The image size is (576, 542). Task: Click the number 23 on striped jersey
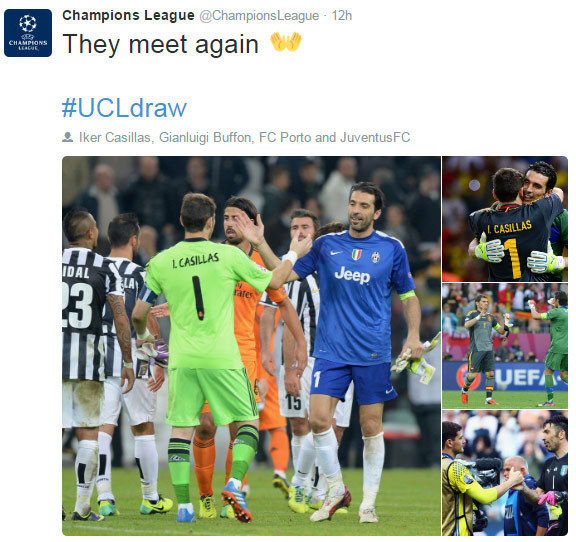click(78, 305)
